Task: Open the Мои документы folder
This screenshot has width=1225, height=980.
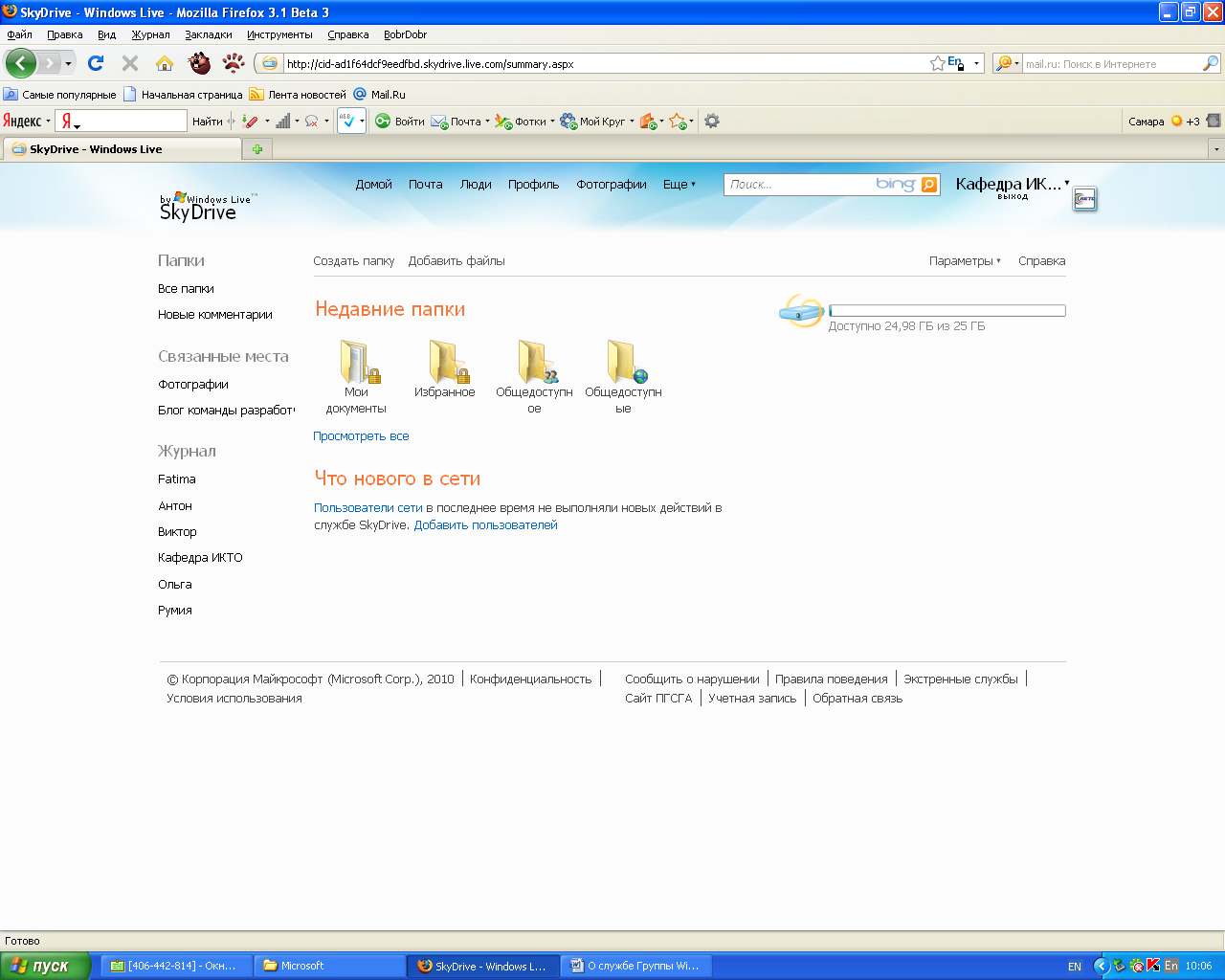Action: pos(356,376)
